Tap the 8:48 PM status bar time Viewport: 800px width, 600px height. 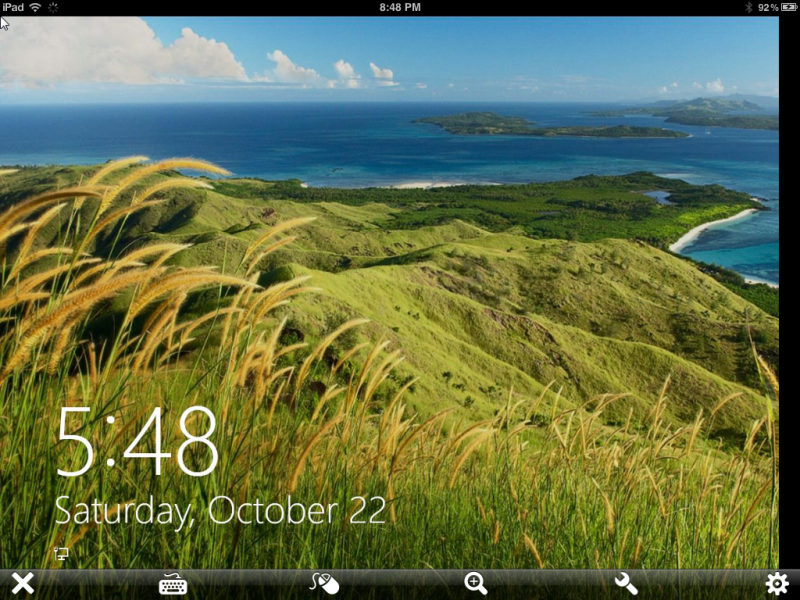click(400, 7)
